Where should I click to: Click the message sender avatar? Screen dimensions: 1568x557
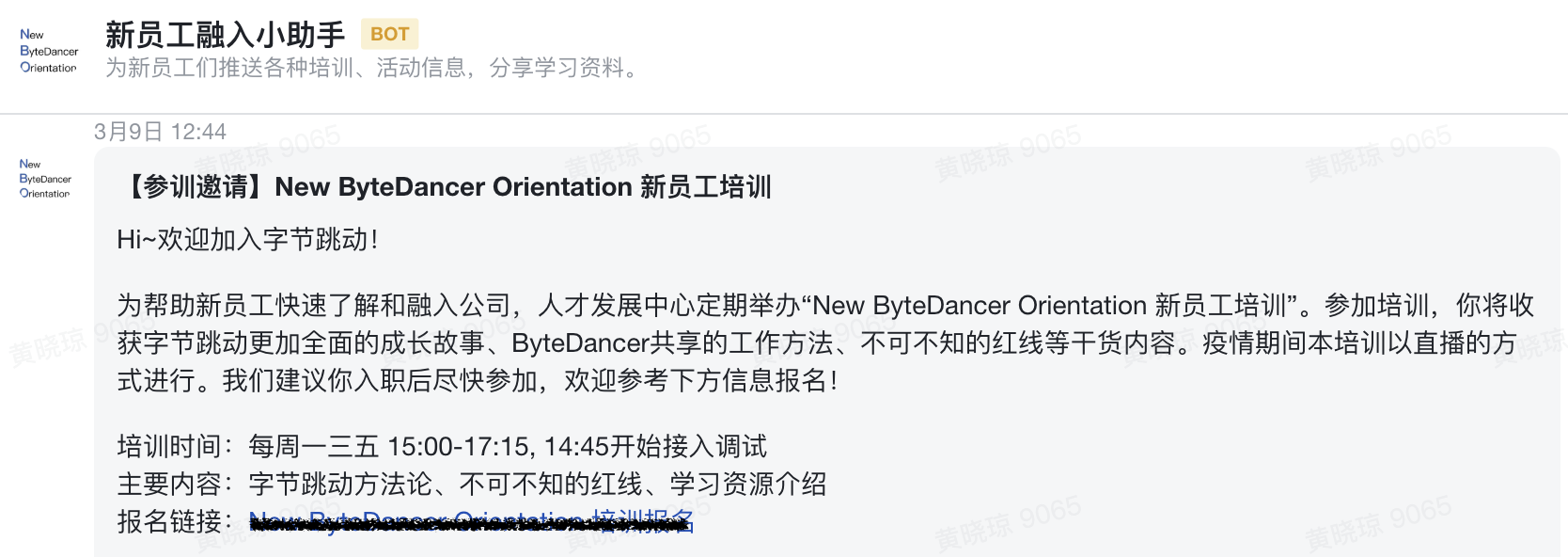pos(44,179)
